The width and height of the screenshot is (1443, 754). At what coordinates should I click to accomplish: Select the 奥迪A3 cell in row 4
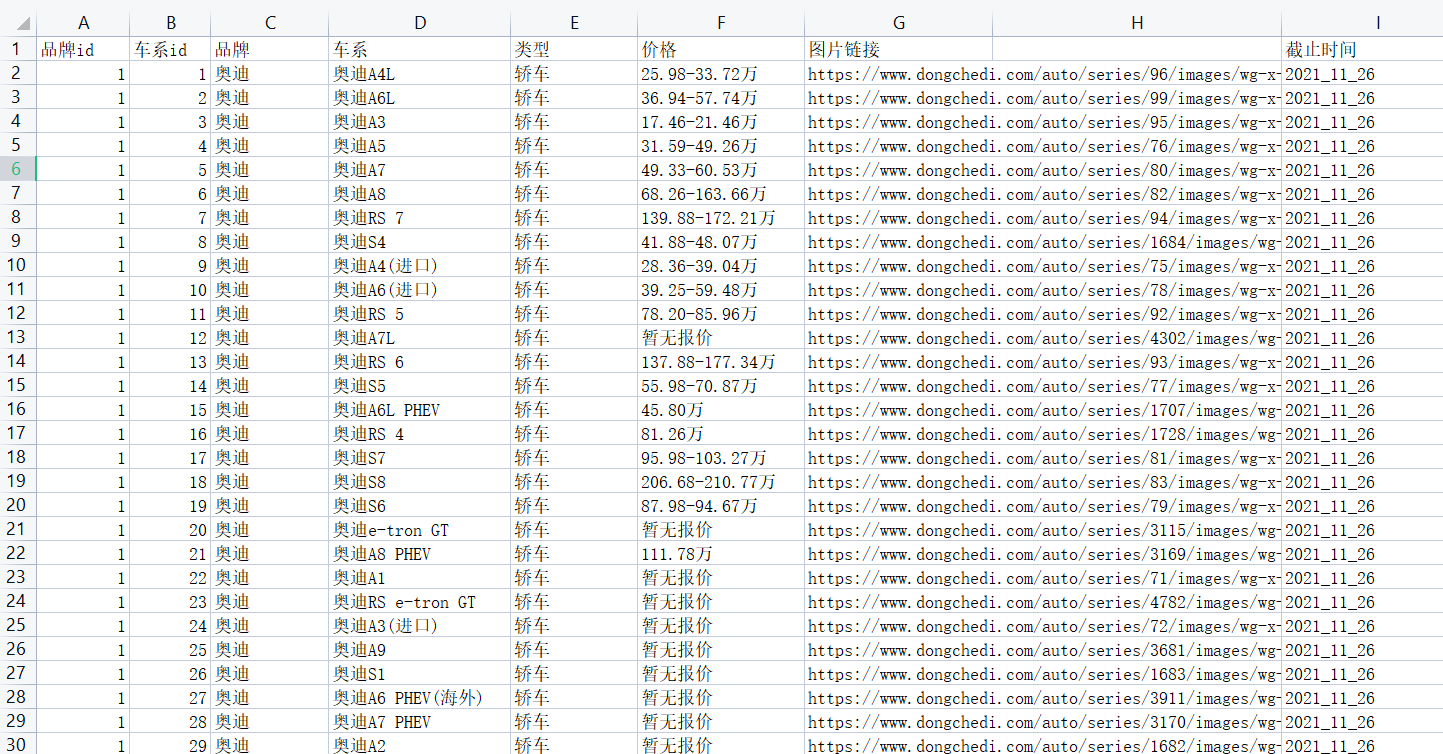pos(420,121)
